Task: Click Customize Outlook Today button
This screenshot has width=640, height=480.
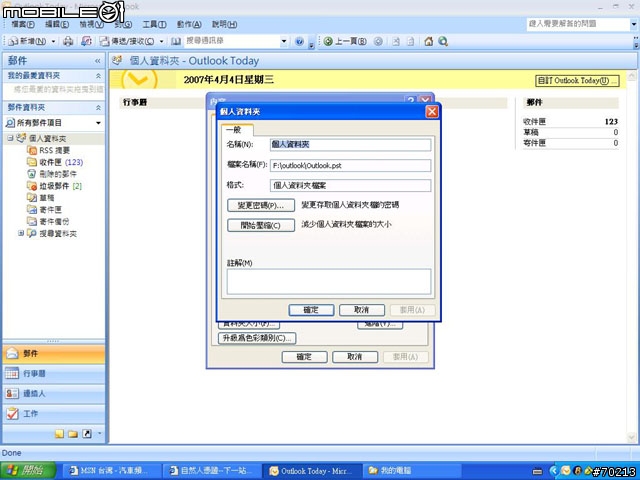Action: point(577,80)
